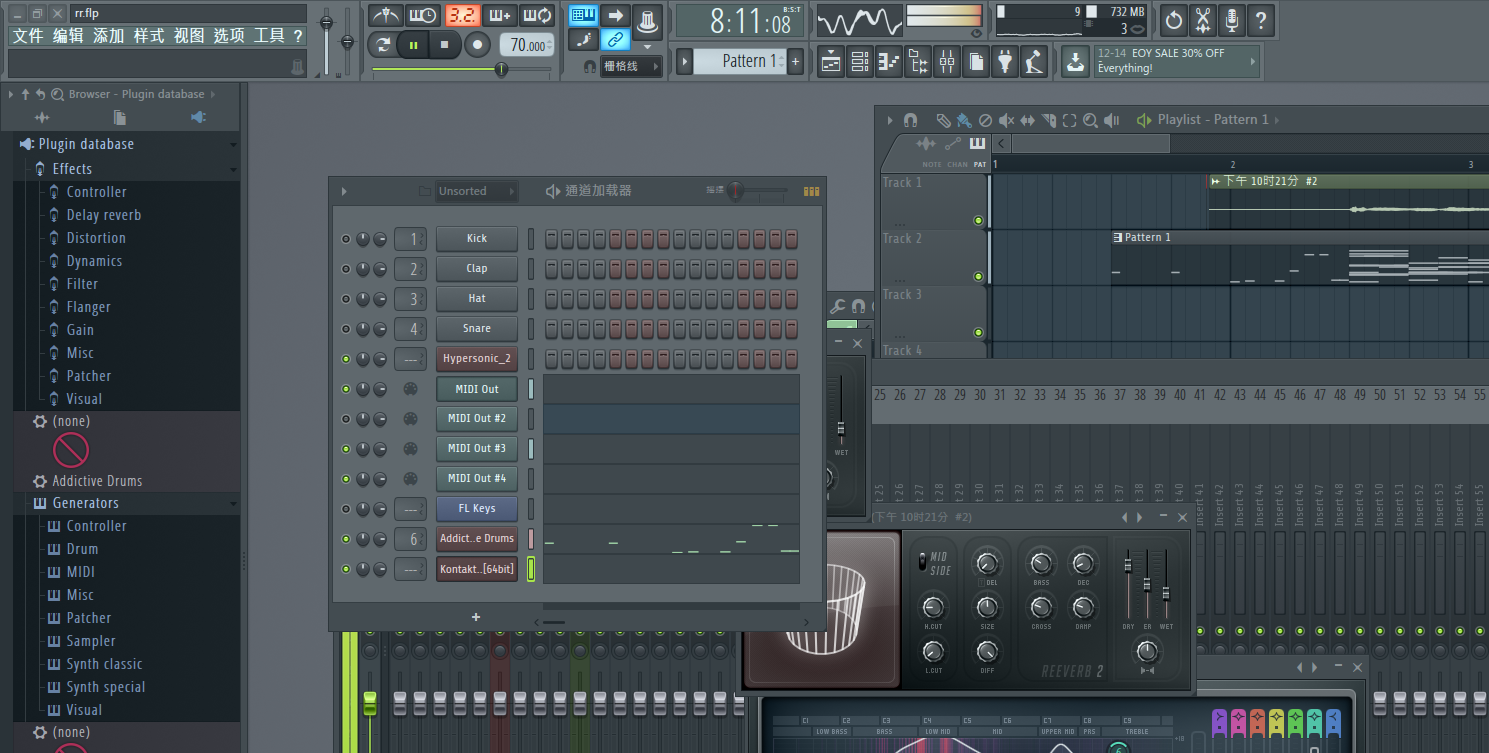Click the download content library icon

tap(1074, 62)
